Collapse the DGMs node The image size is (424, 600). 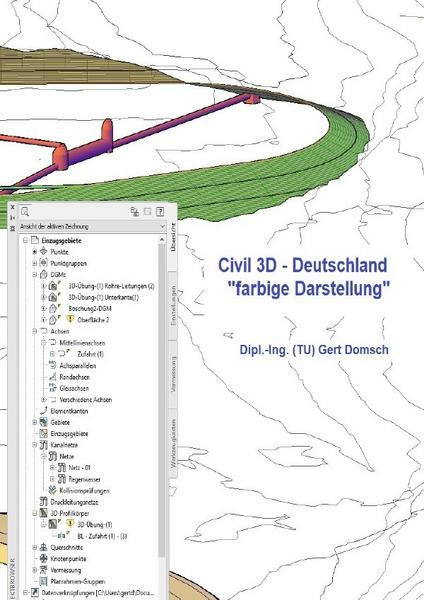34,274
